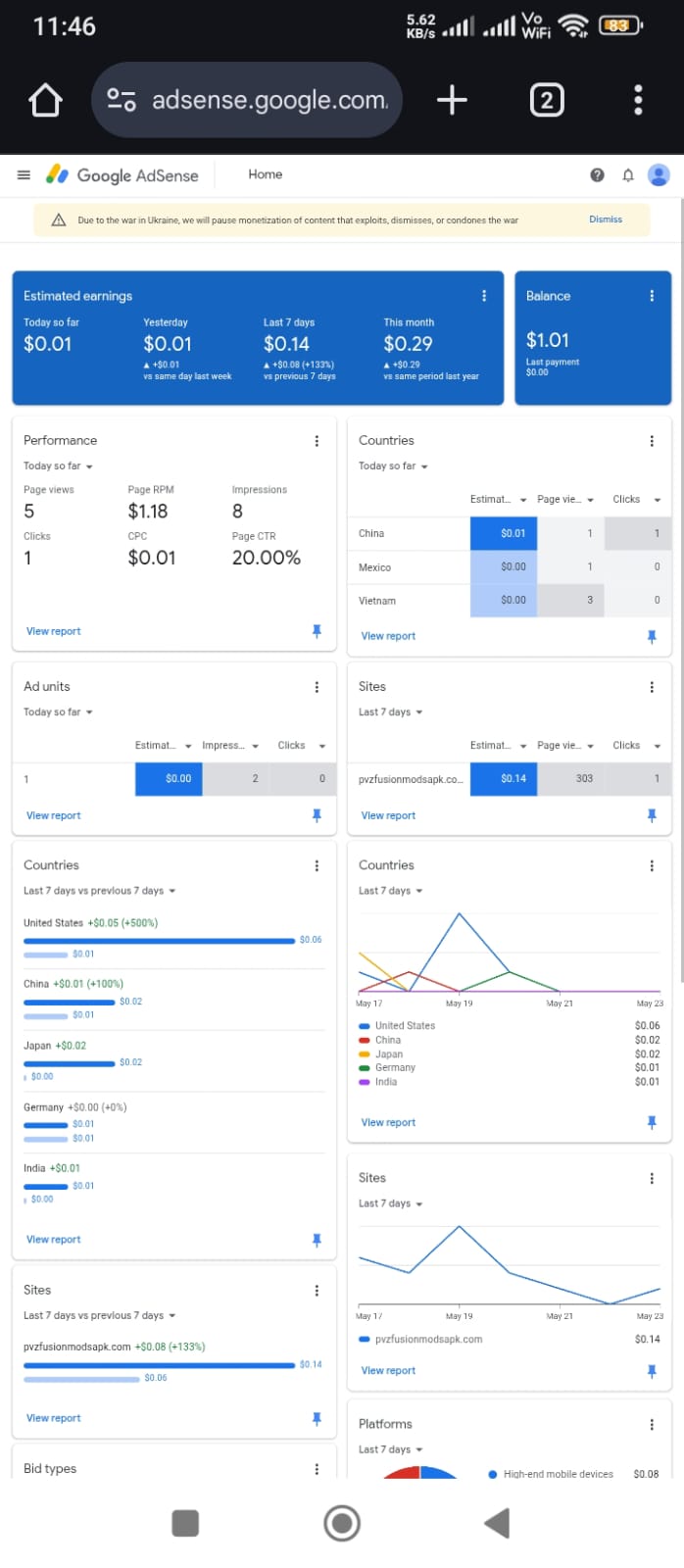Pin the Sites table card
This screenshot has height=1568, width=684.
coord(652,815)
